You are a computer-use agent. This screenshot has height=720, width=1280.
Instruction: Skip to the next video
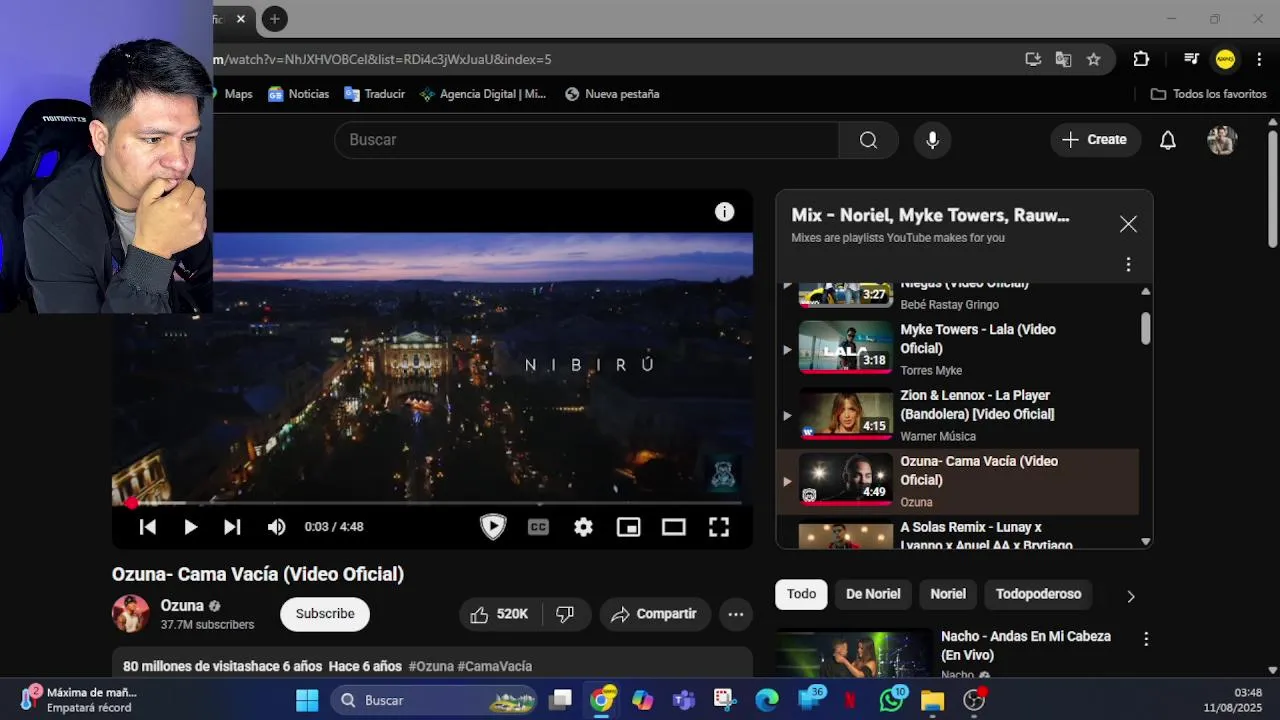[x=232, y=527]
